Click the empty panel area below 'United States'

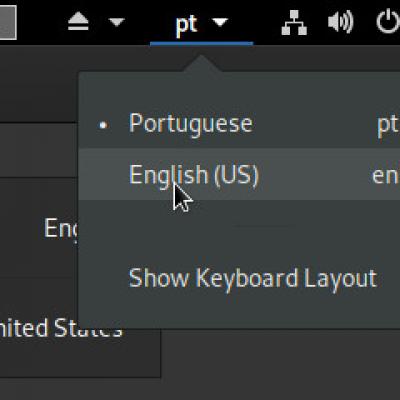point(80,358)
